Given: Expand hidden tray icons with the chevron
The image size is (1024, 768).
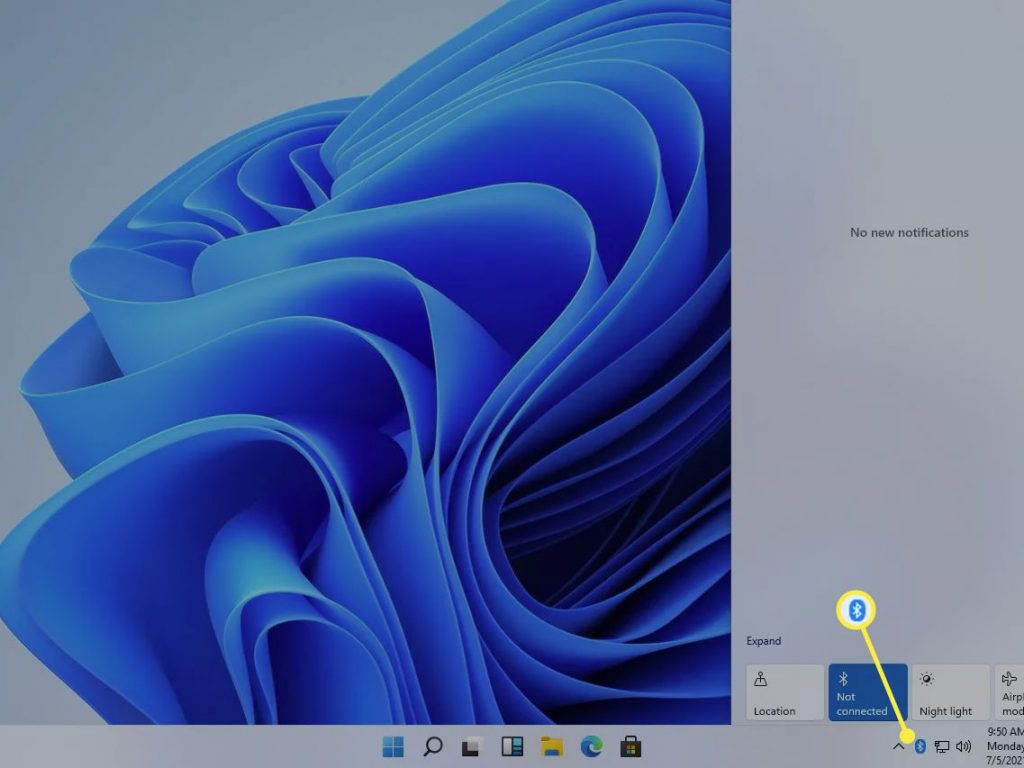Looking at the screenshot, I should [898, 745].
